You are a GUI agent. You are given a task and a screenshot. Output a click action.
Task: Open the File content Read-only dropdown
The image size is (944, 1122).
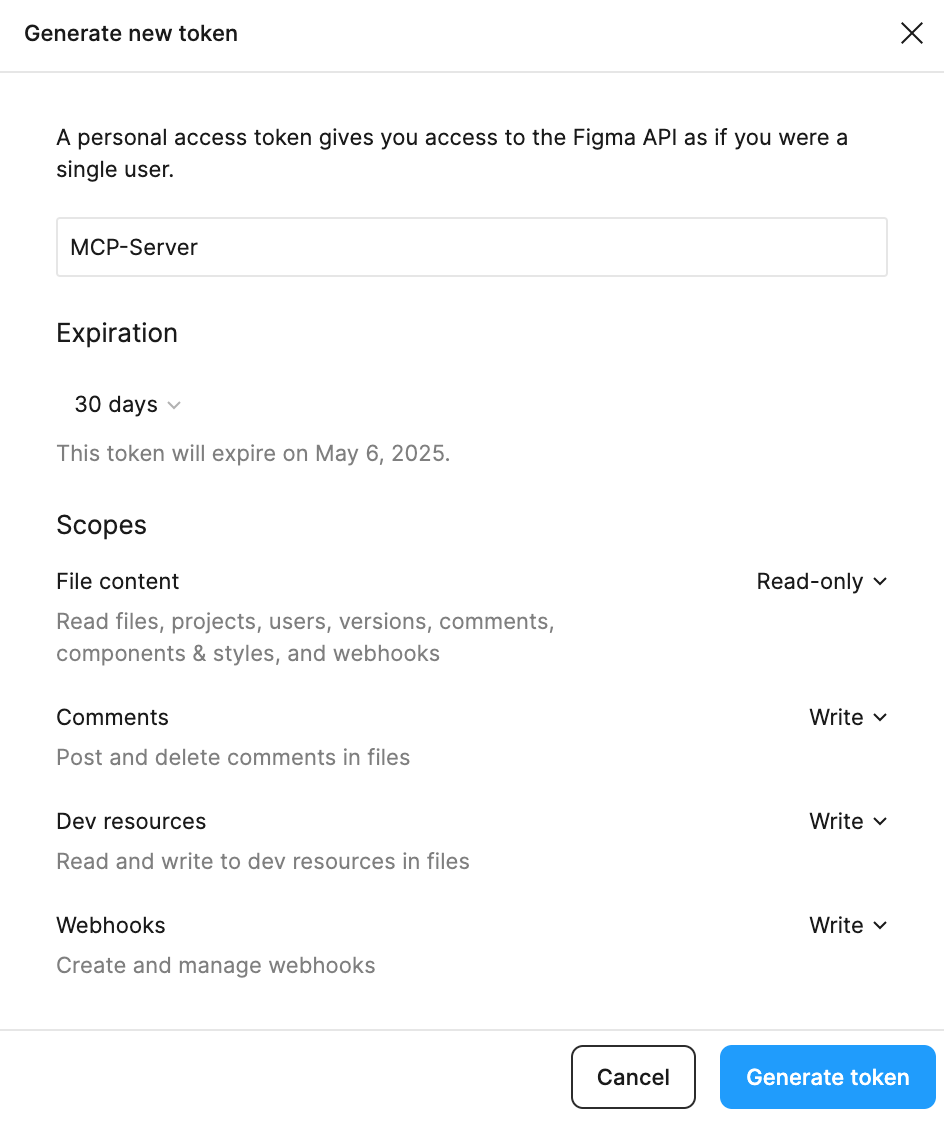(x=821, y=582)
